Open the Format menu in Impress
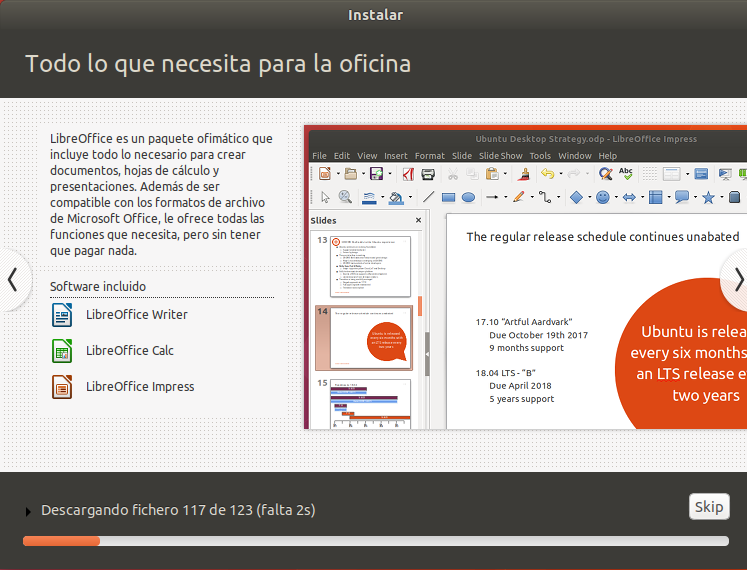Screen dimensions: 747x570 coord(429,156)
